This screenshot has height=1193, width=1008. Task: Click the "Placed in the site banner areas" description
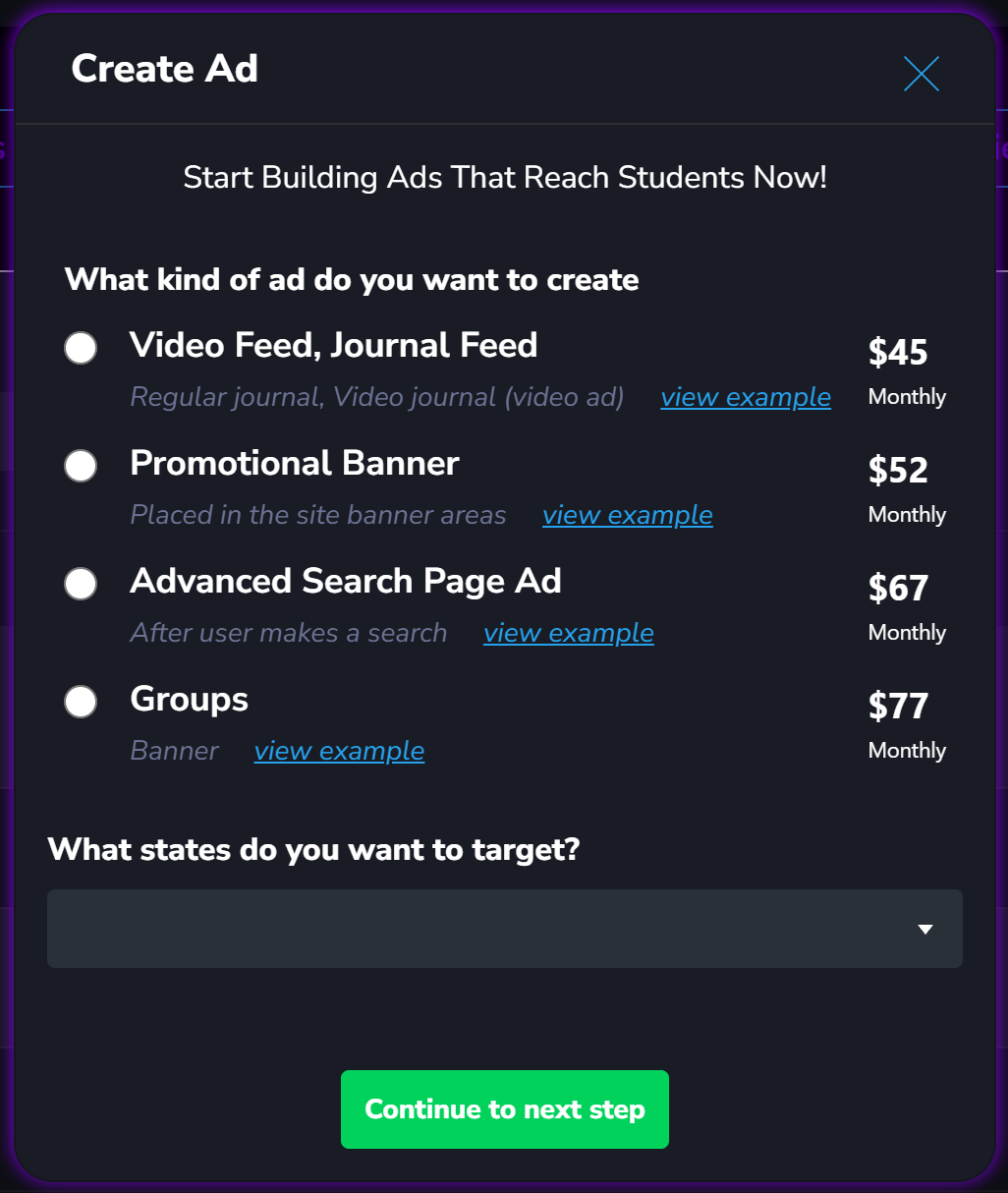pyautogui.click(x=317, y=515)
